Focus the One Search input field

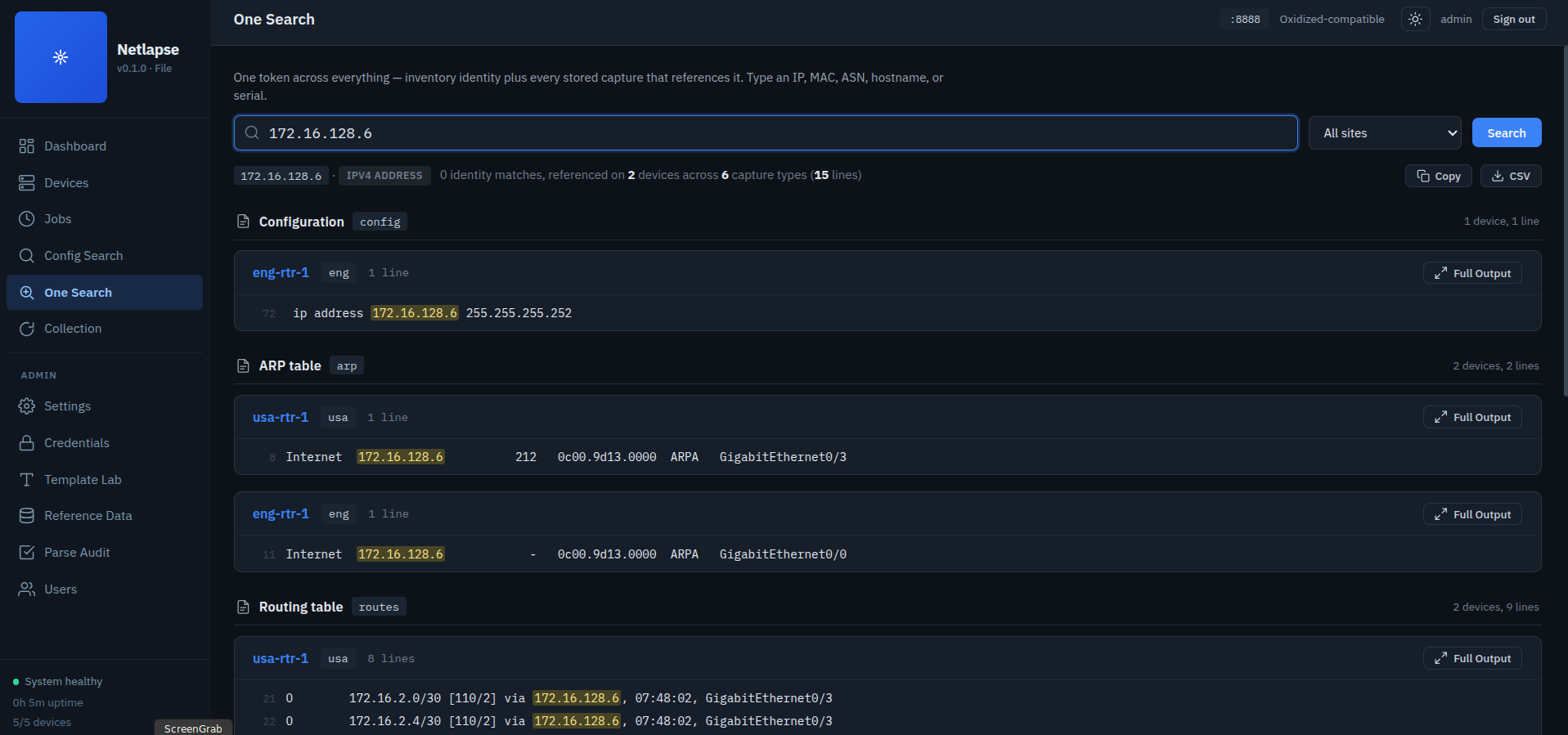[x=766, y=132]
